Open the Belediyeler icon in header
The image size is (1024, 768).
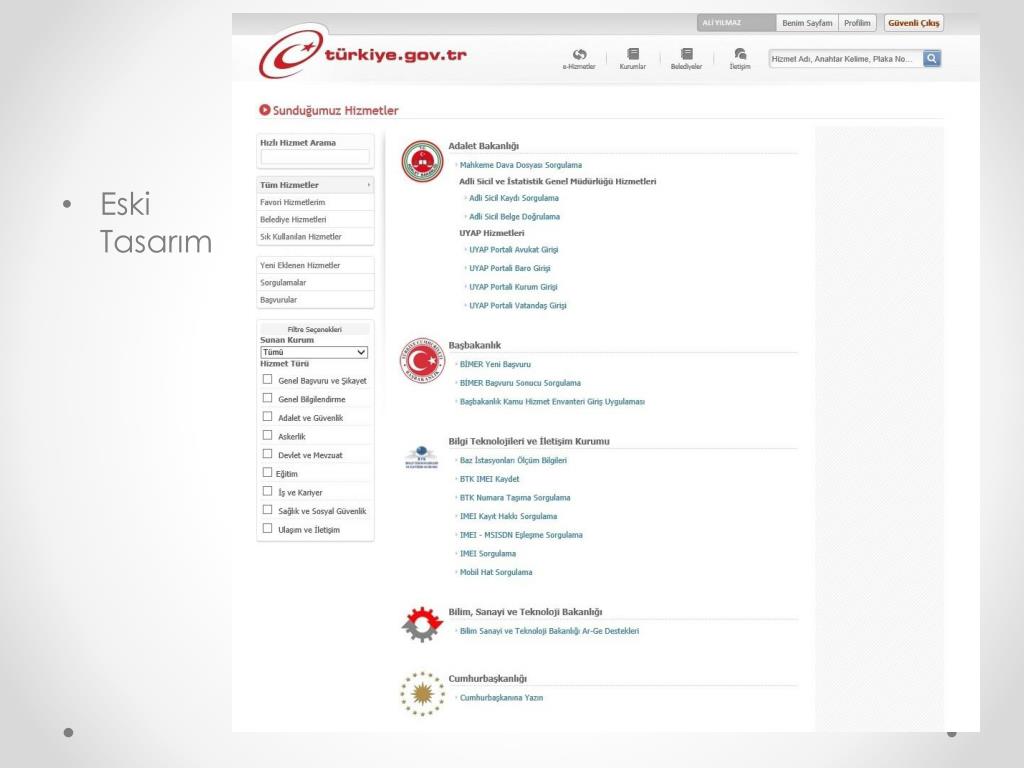[686, 54]
